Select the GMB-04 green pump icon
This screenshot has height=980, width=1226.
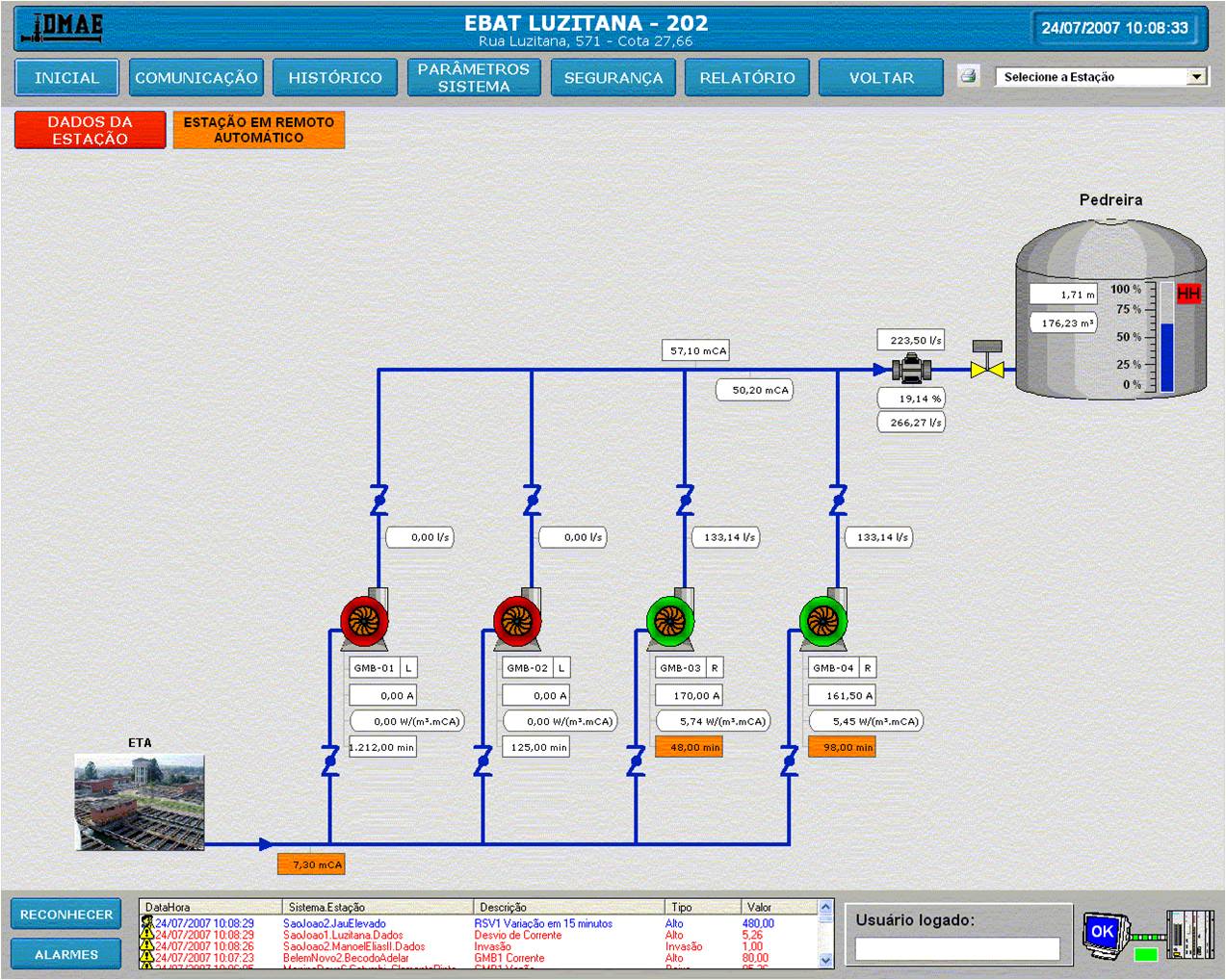tap(823, 620)
